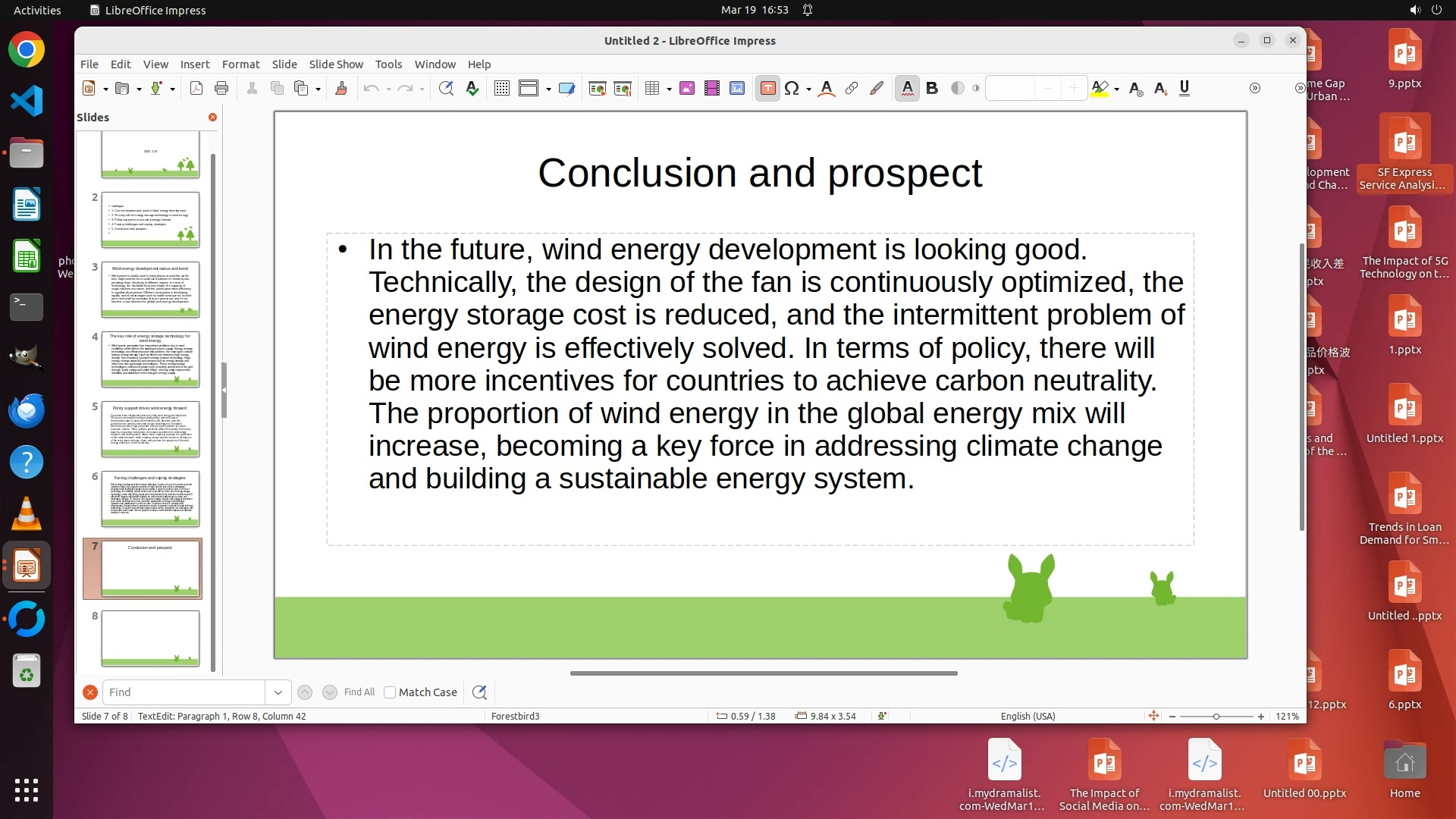Click Insert Hyperlink icon

852,89
